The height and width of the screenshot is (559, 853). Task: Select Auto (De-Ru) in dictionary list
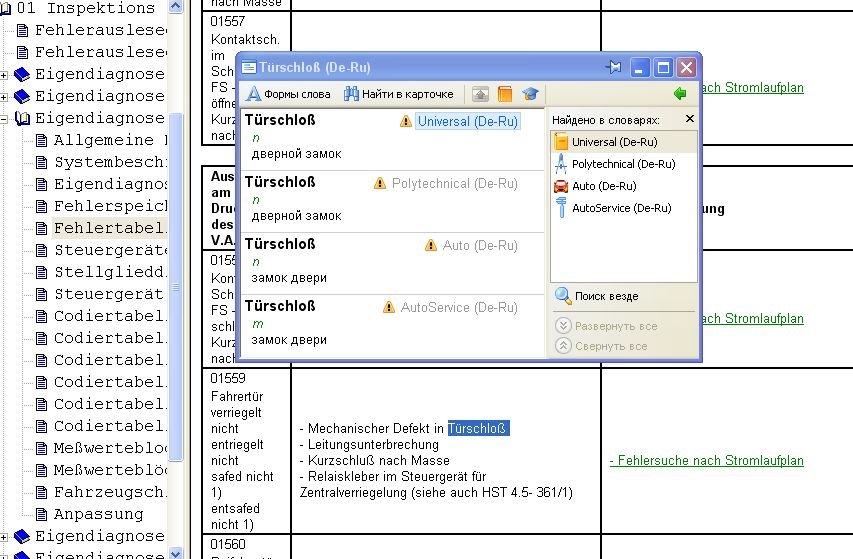coord(623,186)
